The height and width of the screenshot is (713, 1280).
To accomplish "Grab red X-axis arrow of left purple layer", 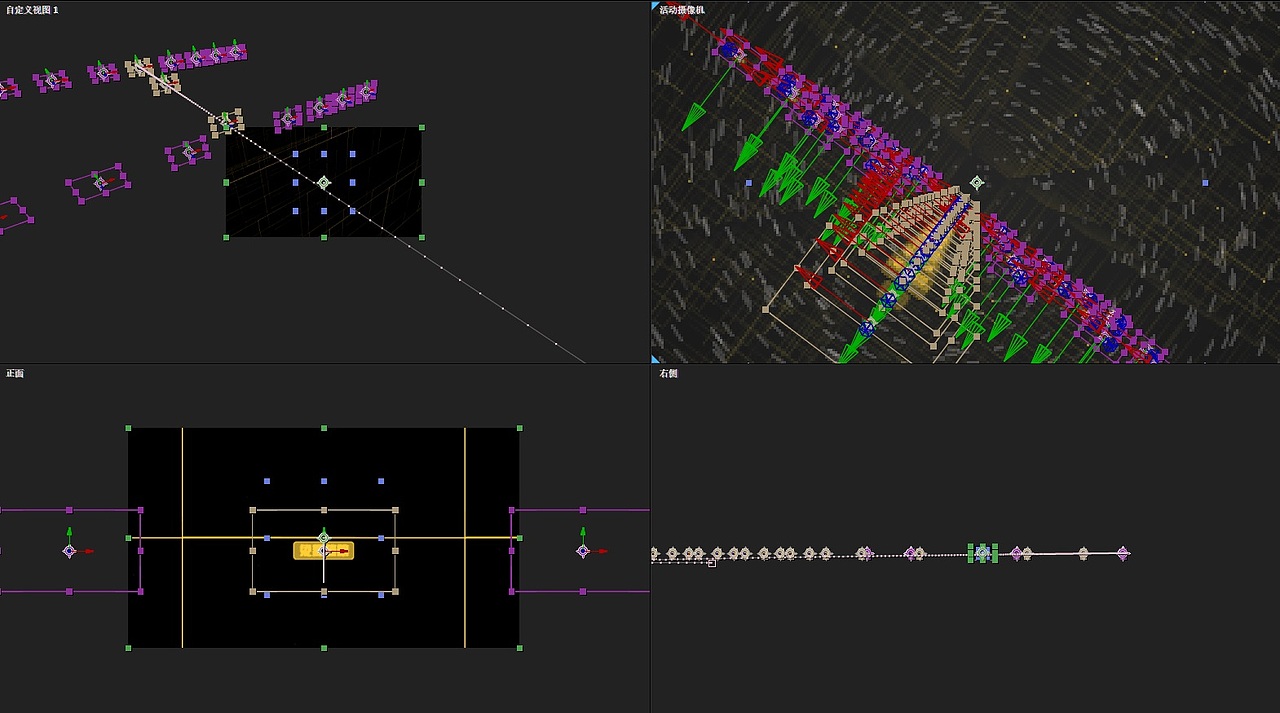I will click(88, 551).
